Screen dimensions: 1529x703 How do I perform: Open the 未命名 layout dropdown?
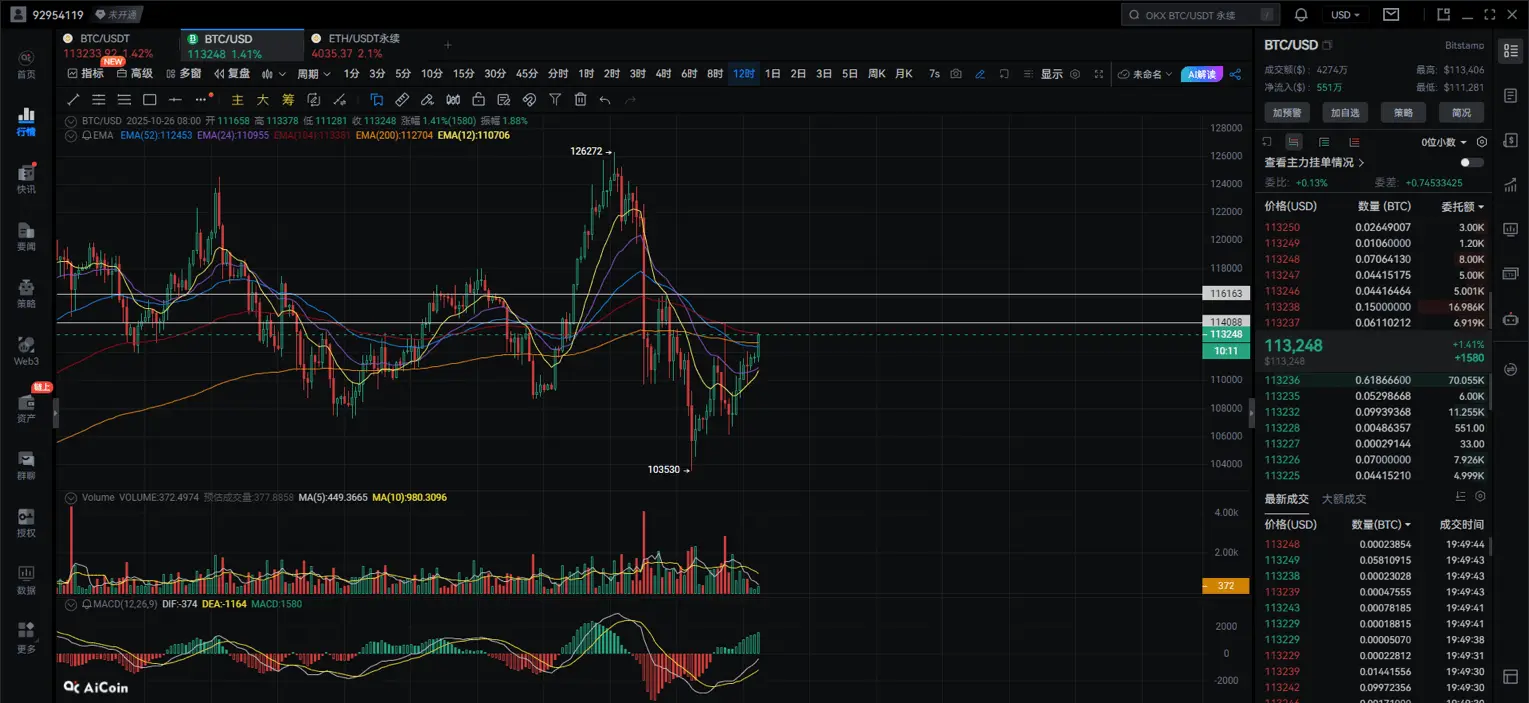1145,74
